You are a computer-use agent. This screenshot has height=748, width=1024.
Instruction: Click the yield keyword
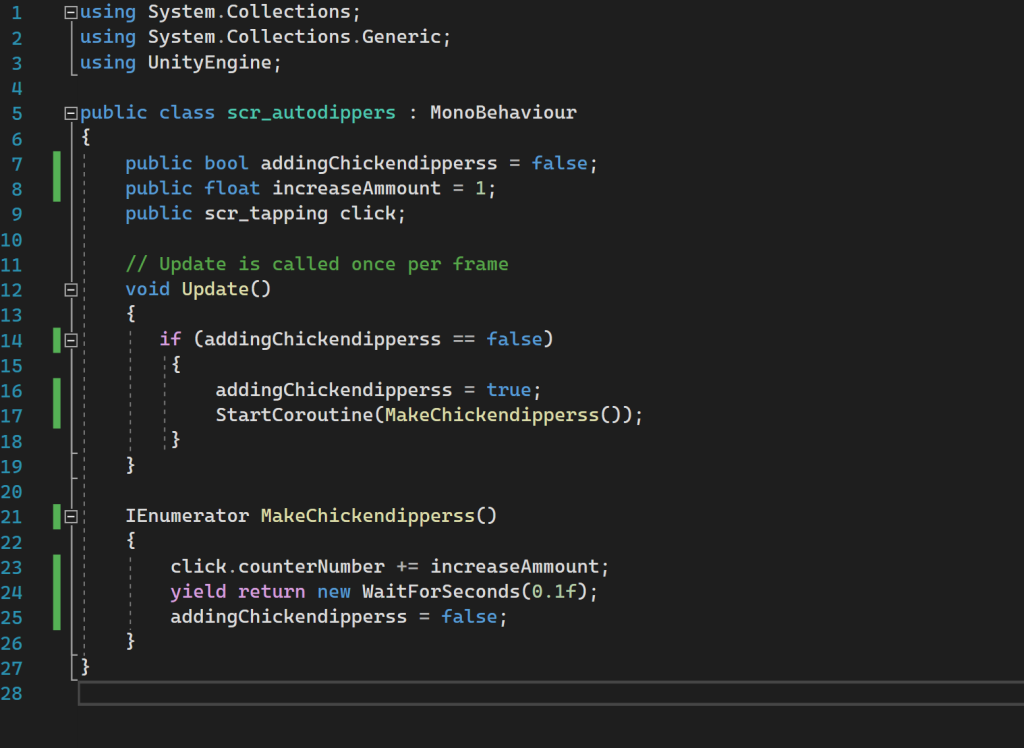click(x=198, y=592)
